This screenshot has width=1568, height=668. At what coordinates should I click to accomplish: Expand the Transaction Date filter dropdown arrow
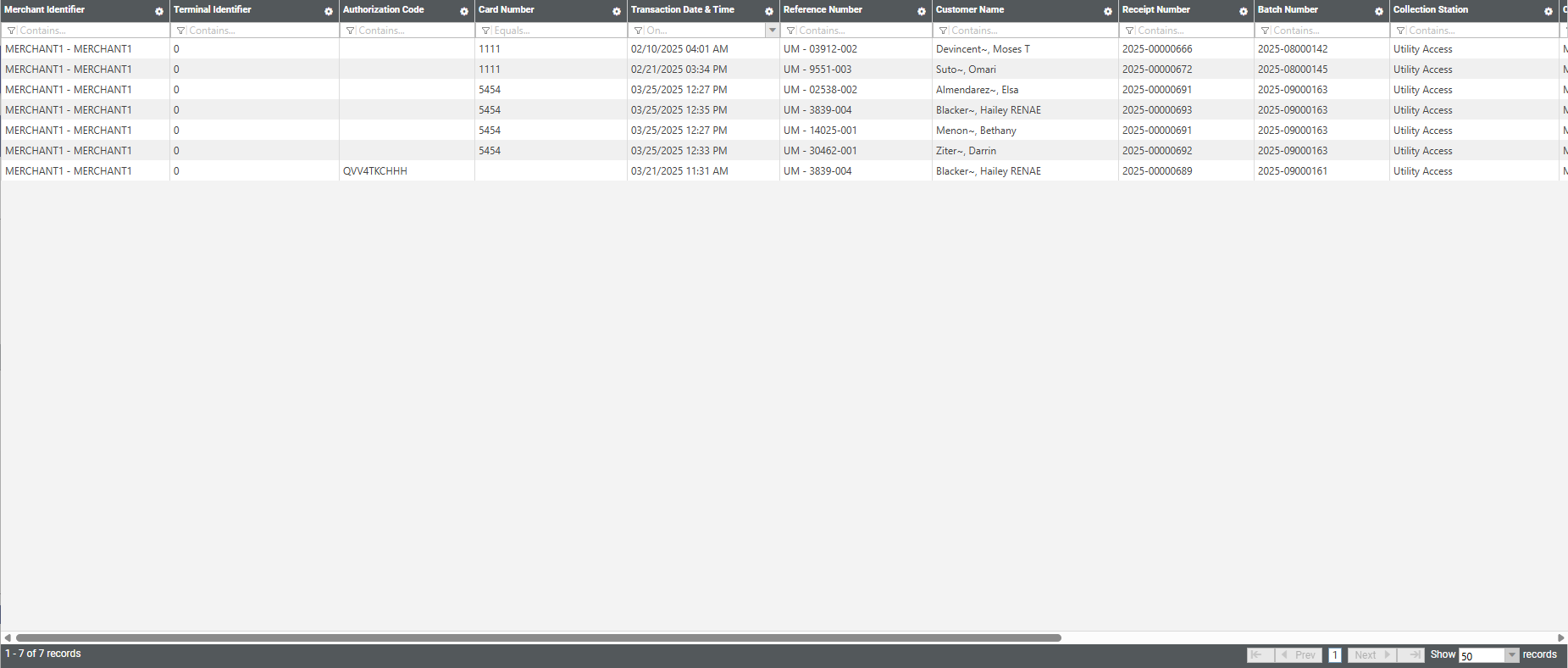click(772, 31)
